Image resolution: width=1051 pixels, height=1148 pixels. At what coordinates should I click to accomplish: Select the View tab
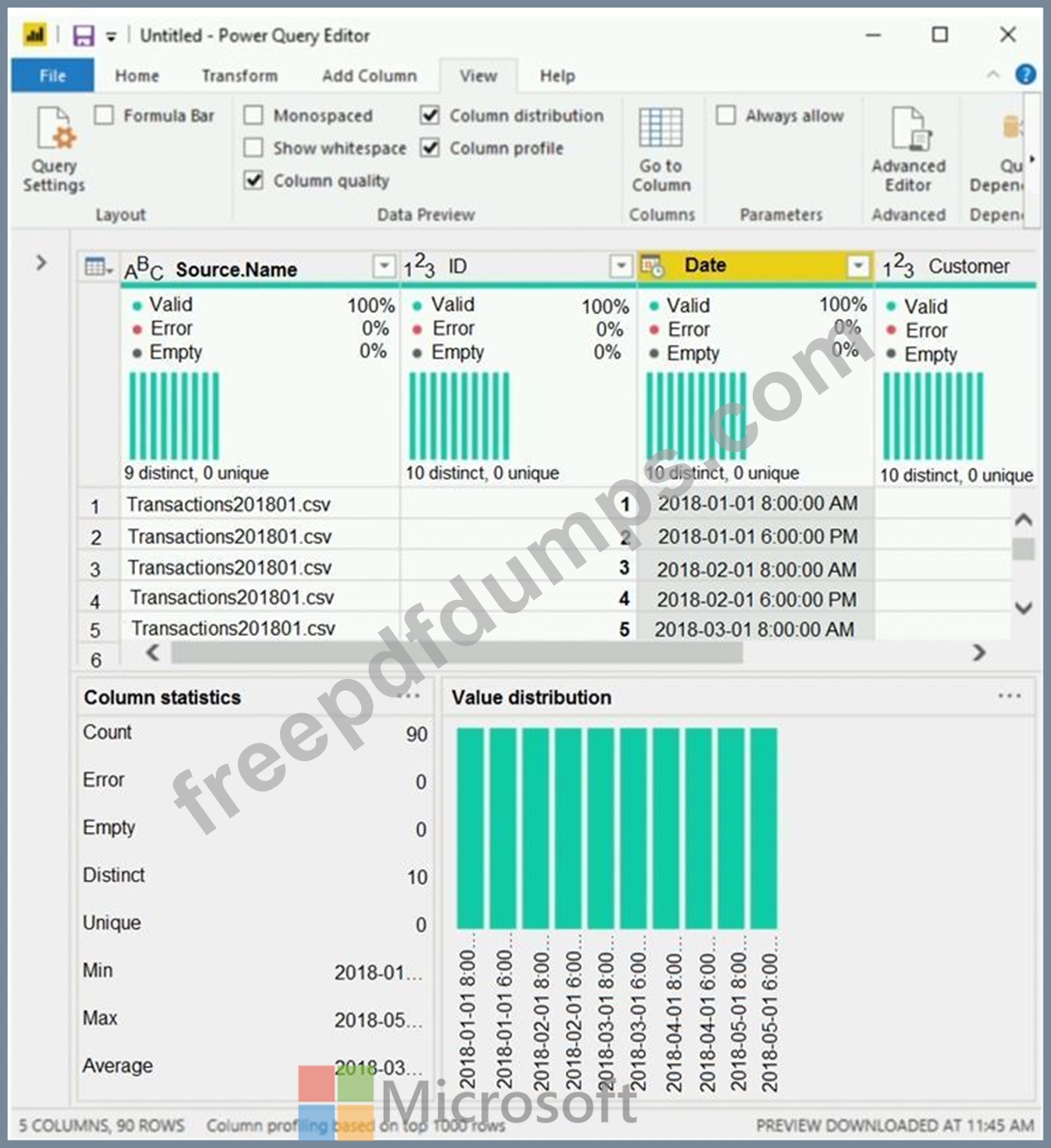478,75
